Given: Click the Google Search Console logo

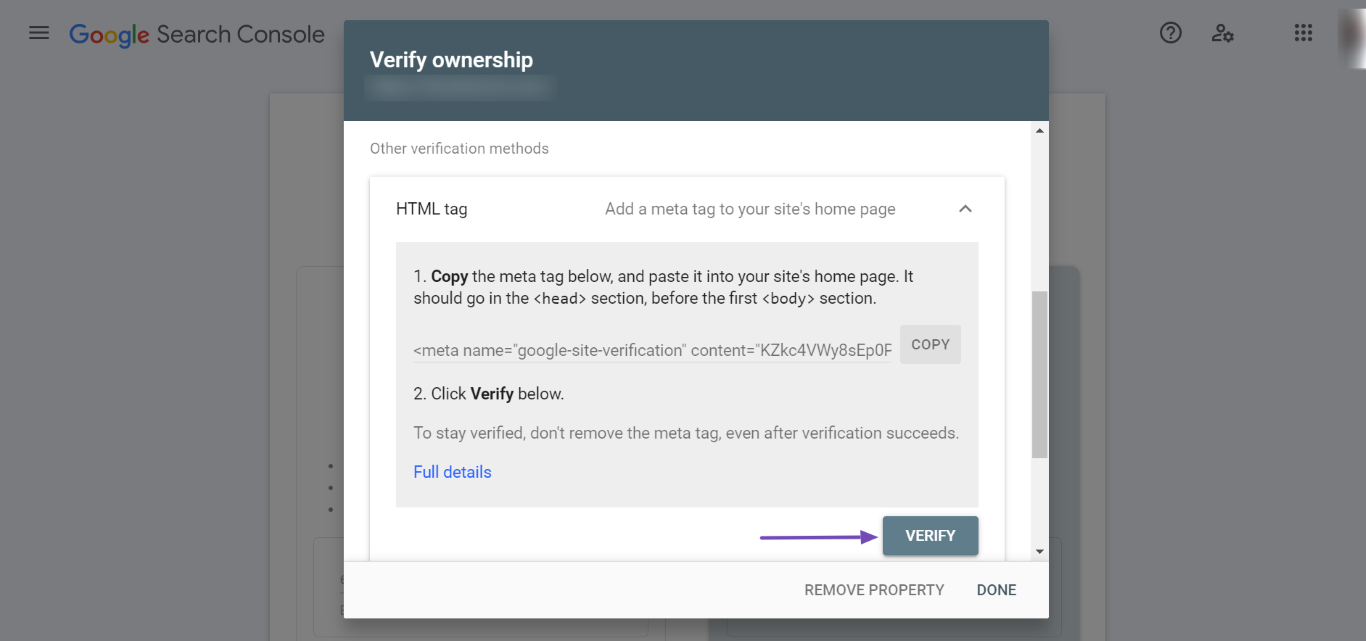Looking at the screenshot, I should (196, 33).
